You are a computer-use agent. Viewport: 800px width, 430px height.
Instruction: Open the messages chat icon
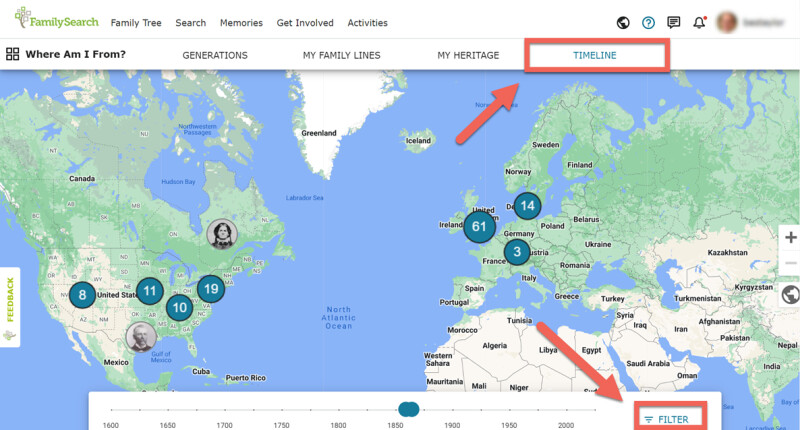click(673, 22)
